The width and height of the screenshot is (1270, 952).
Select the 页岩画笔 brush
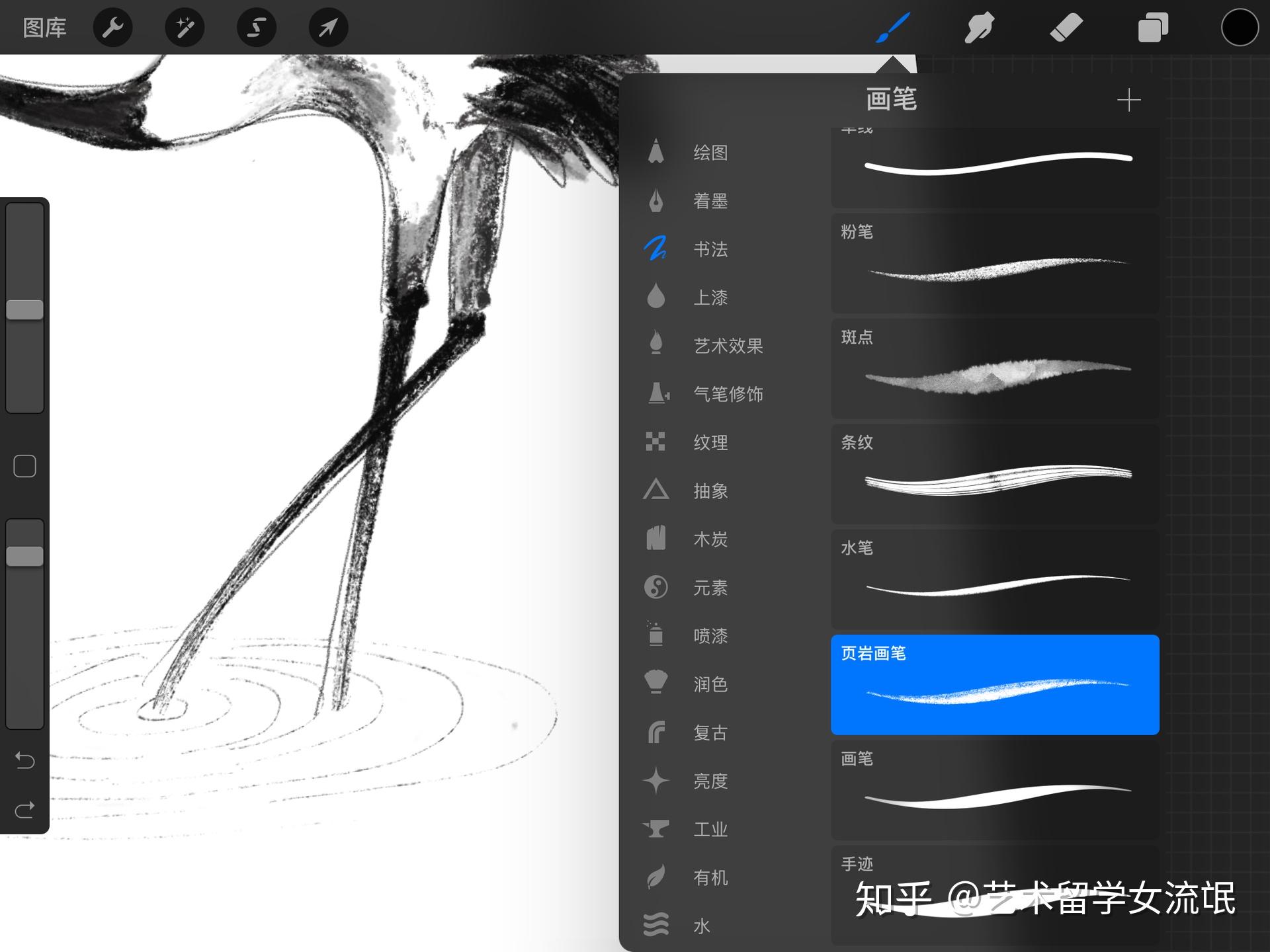tap(995, 685)
